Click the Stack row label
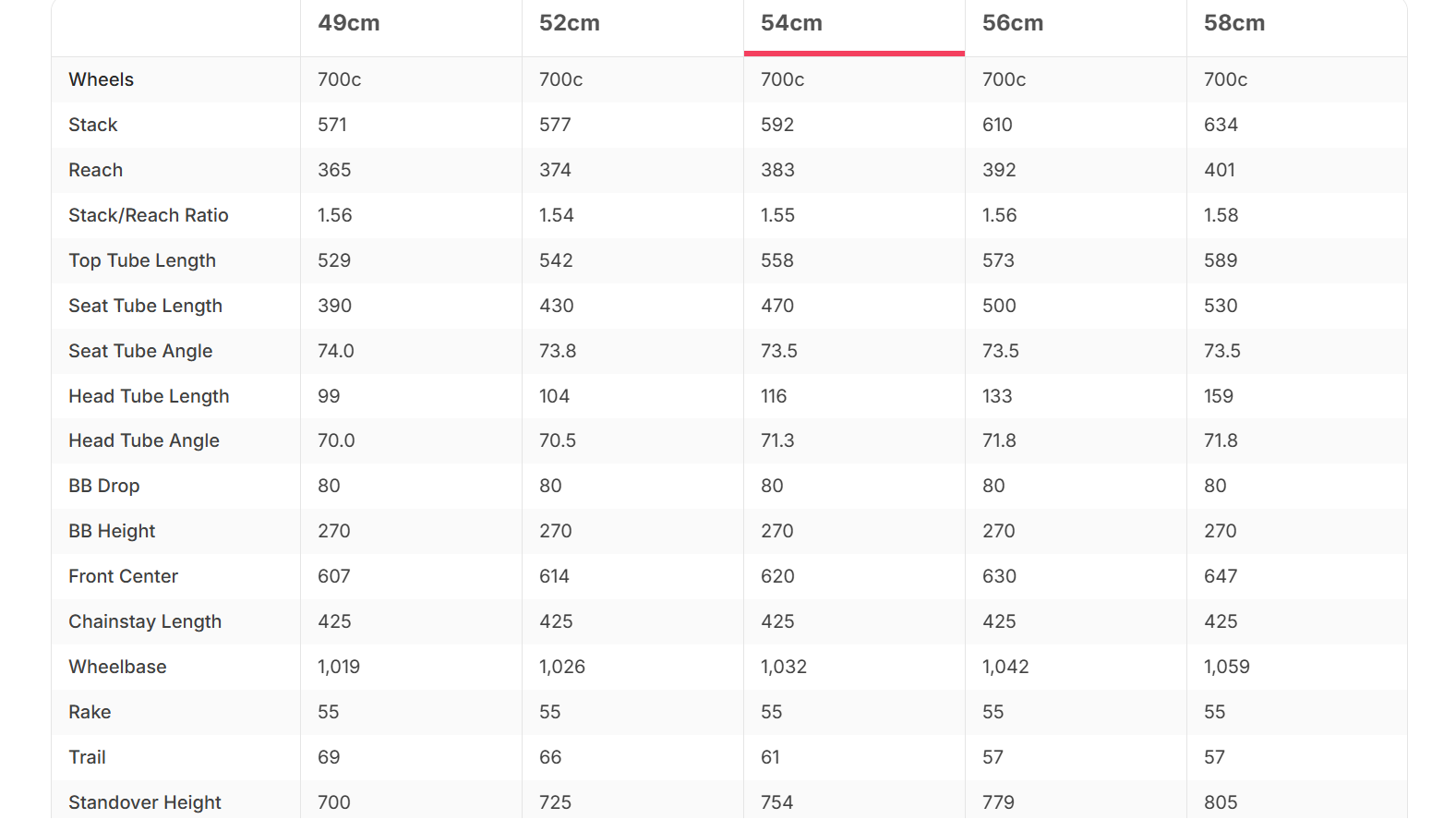 tap(93, 125)
